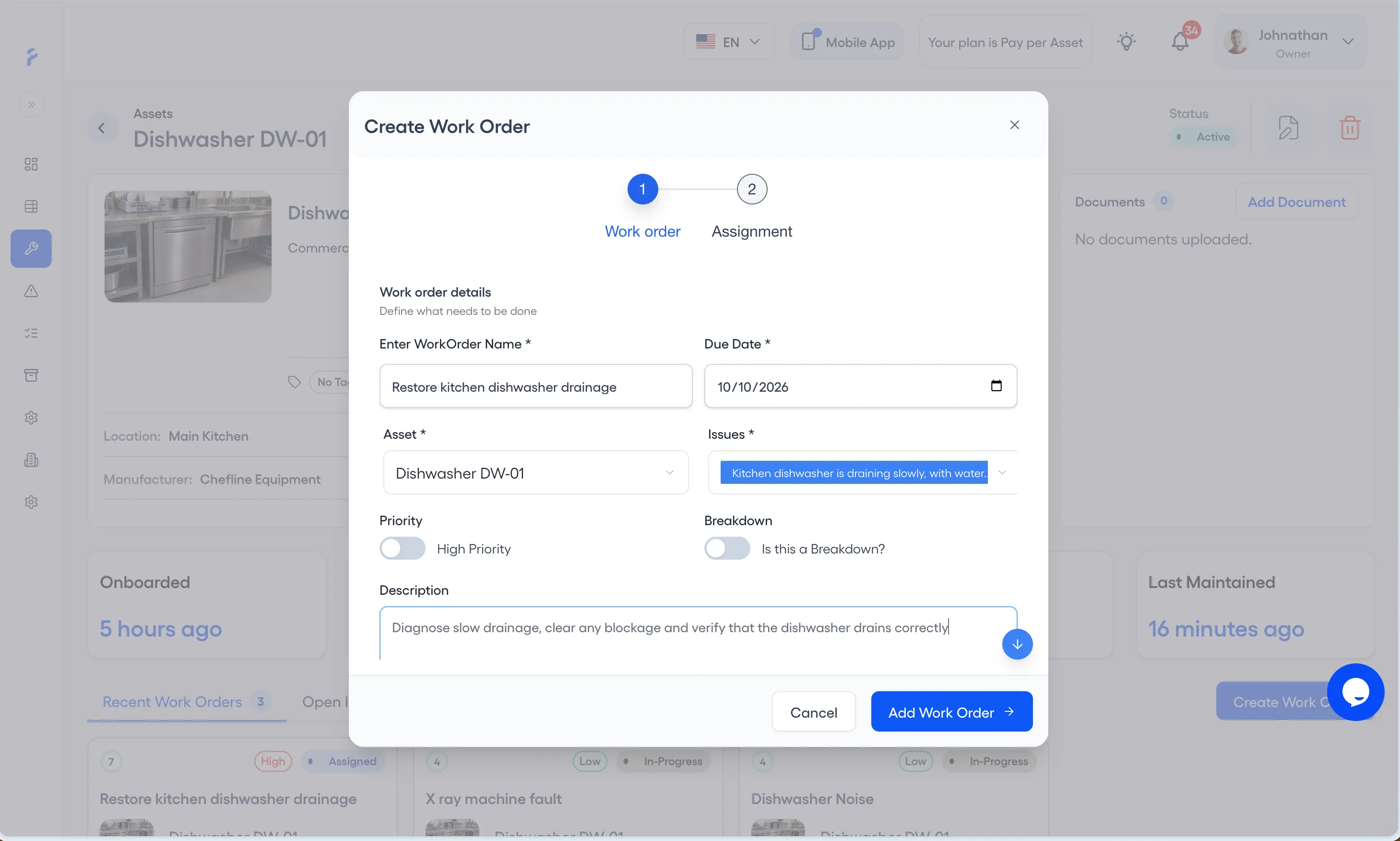This screenshot has height=841, width=1400.
Task: Open the Asset dropdown Dishwasher DW-01
Action: tap(536, 473)
